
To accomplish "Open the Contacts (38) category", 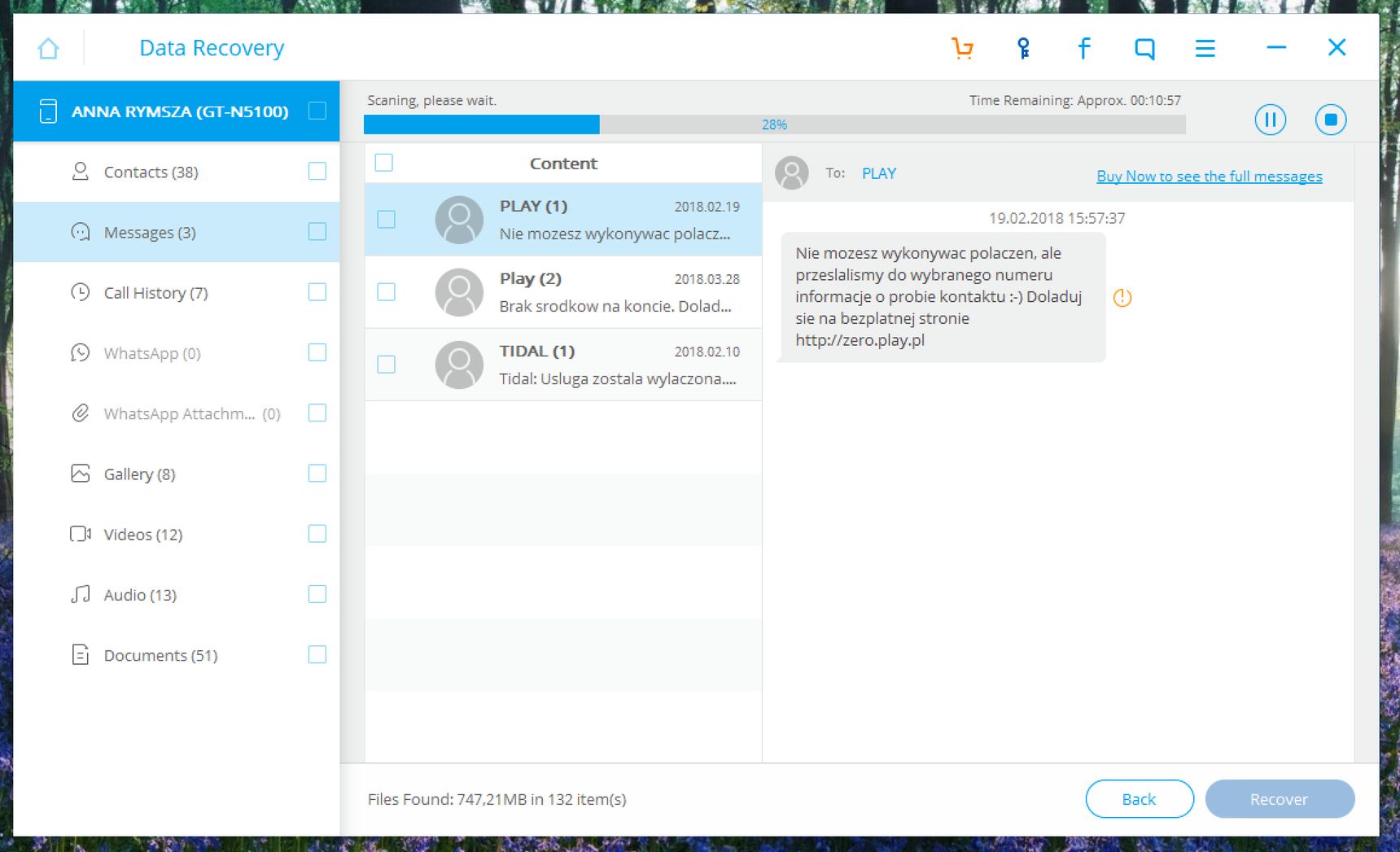I will pos(177,172).
